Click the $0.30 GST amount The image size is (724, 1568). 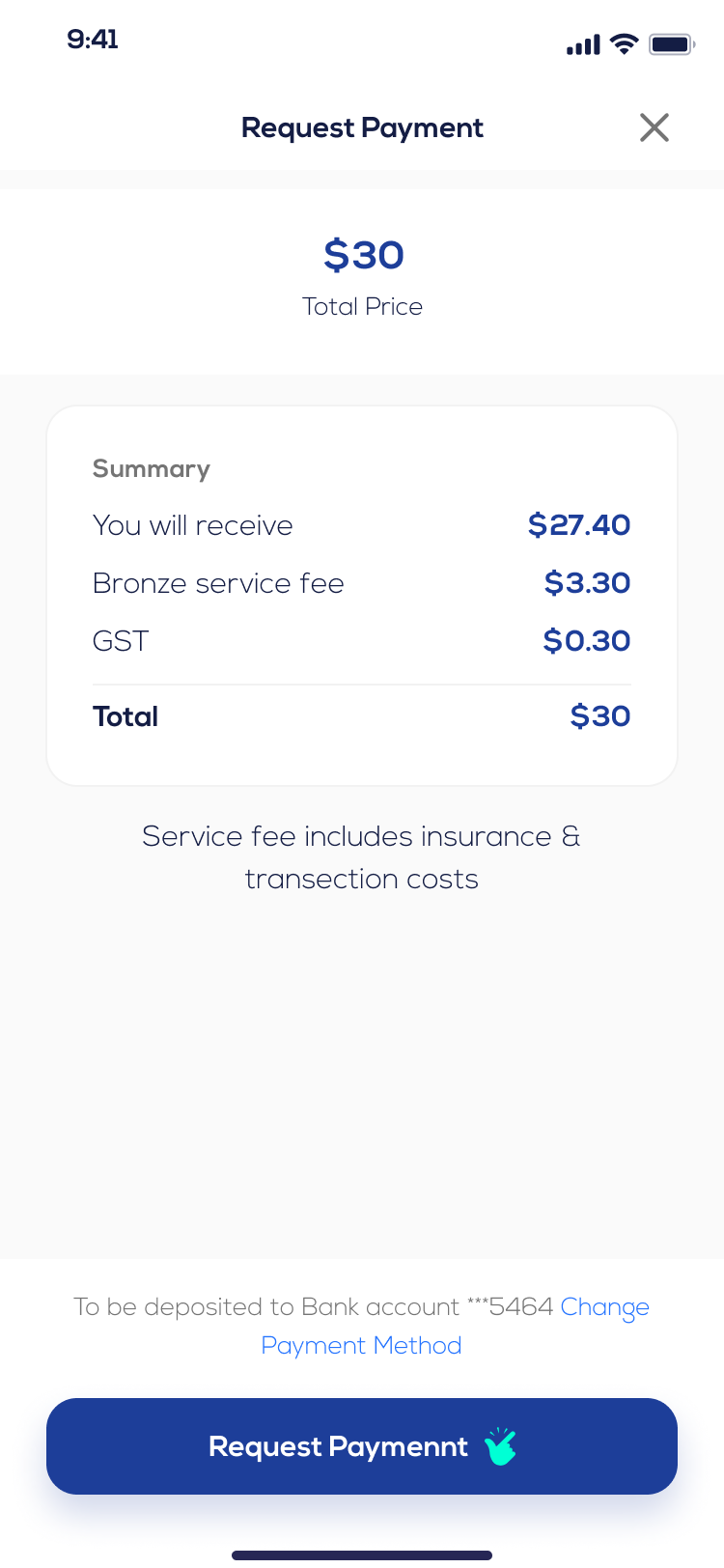pyautogui.click(x=586, y=641)
